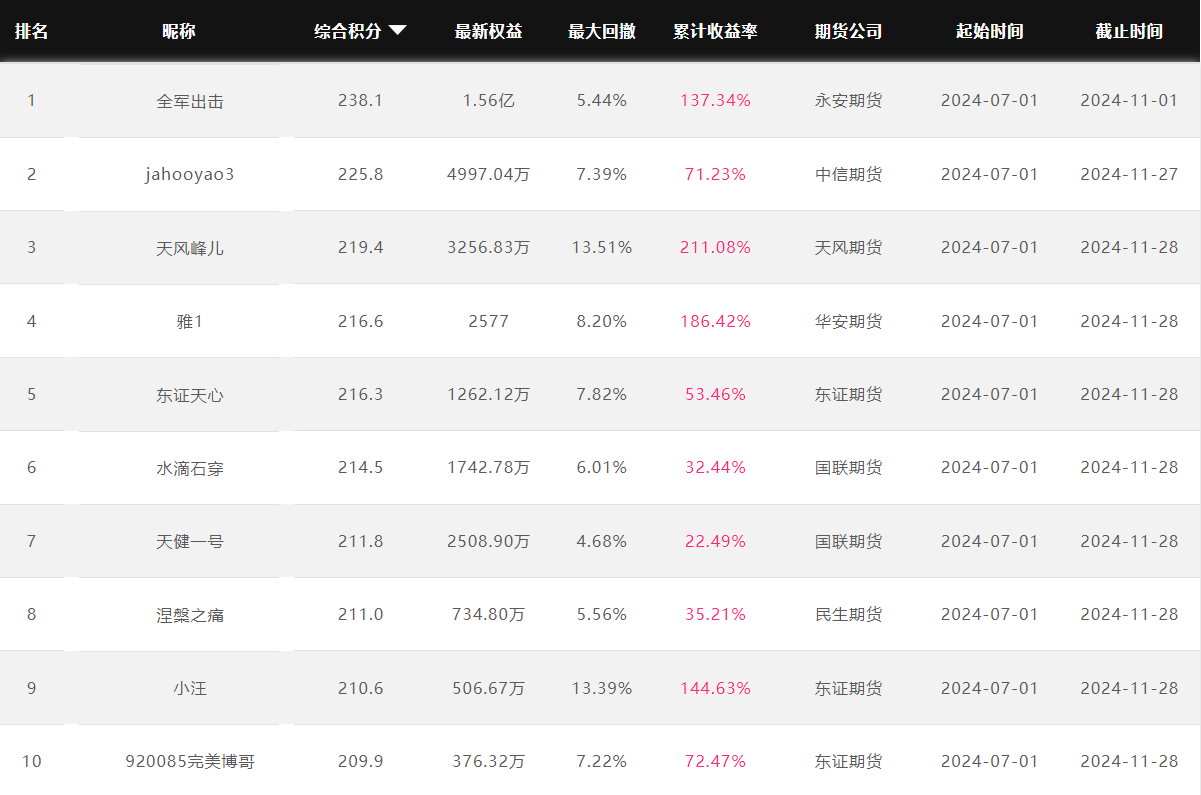Click 东证期货 in the 小汪 row
This screenshot has width=1201, height=795.
[x=849, y=688]
